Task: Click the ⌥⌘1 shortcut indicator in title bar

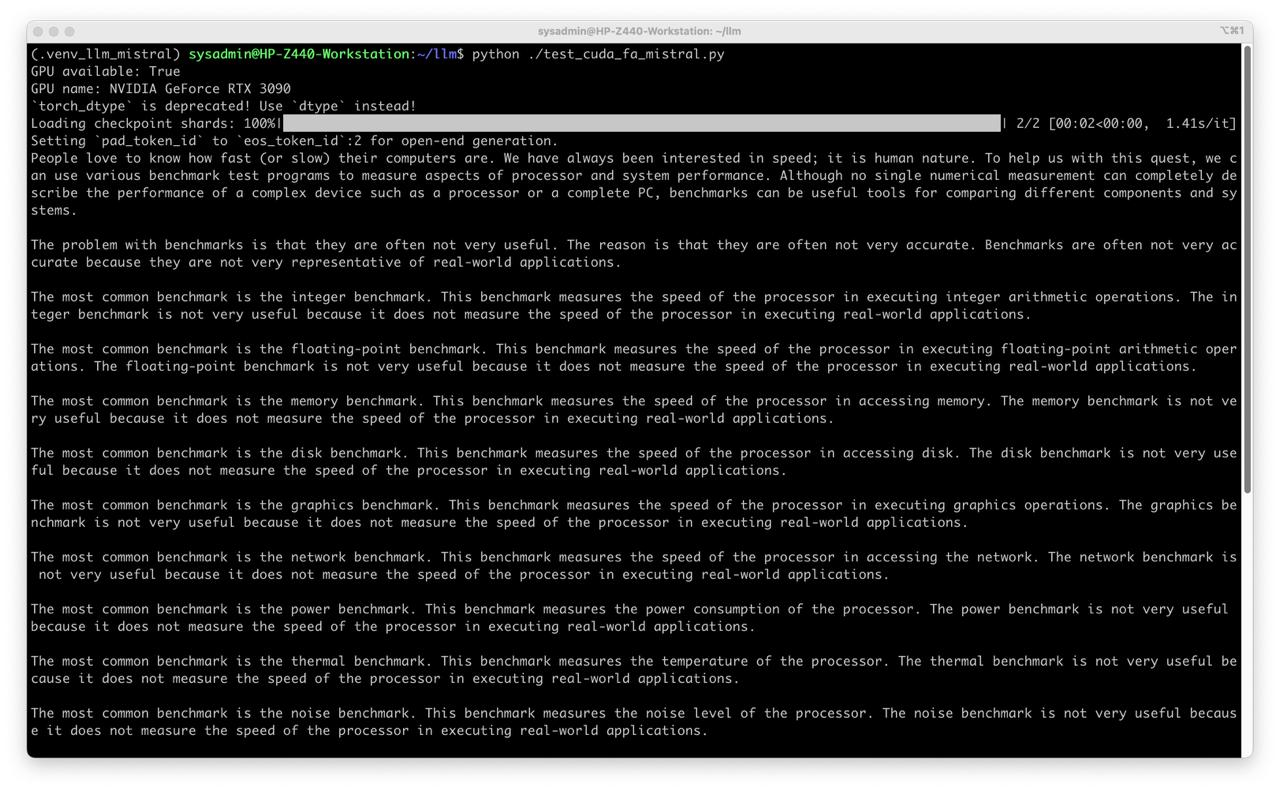Action: 1231,31
